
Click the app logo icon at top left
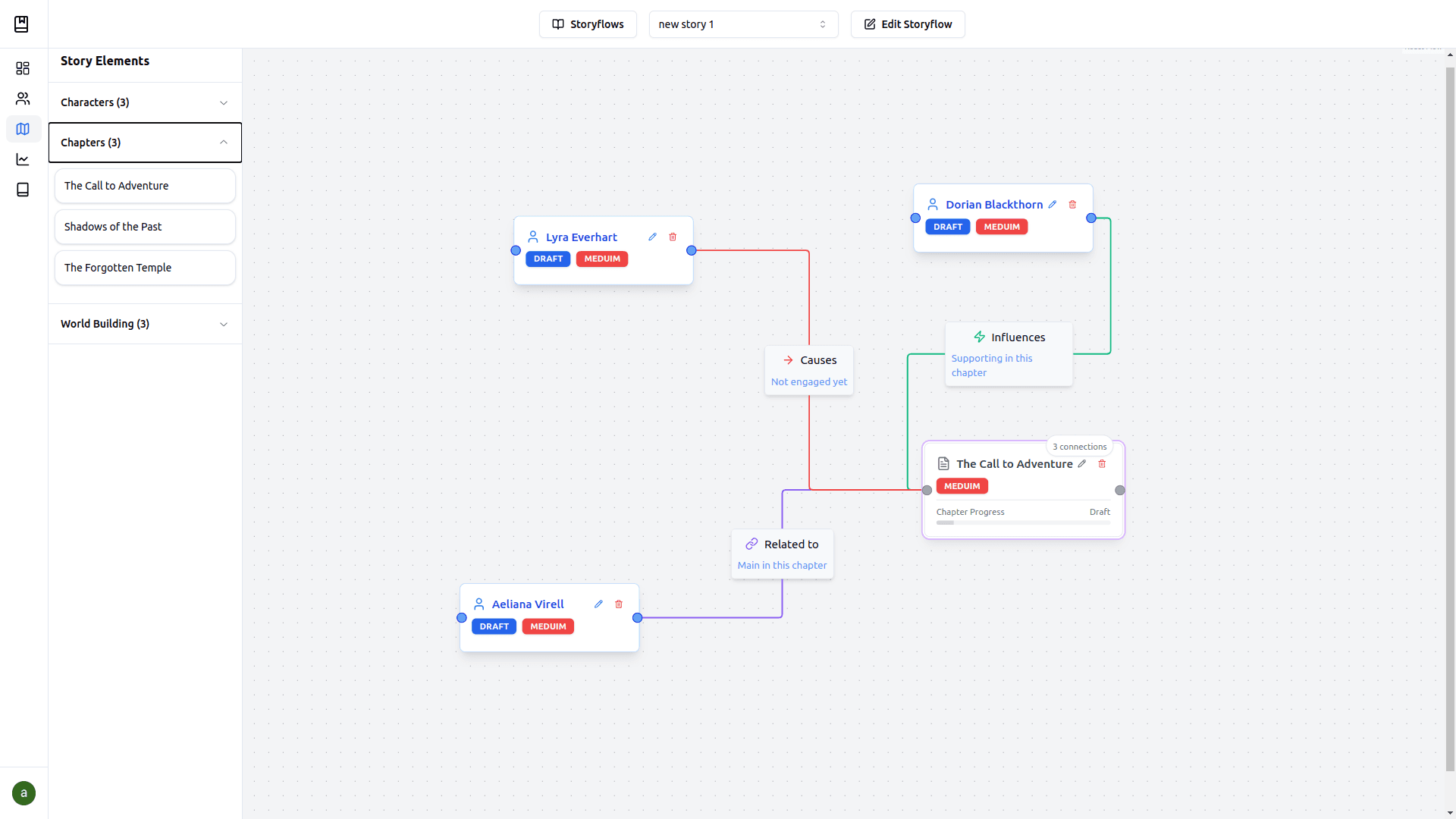(21, 24)
